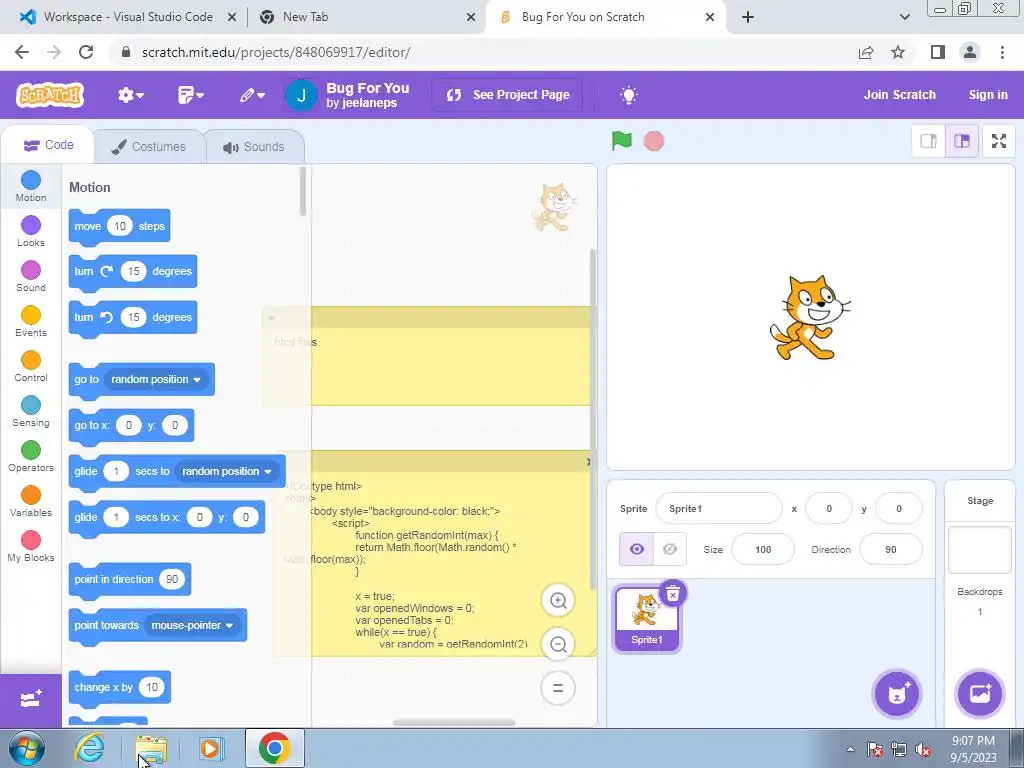This screenshot has height=768, width=1024.
Task: Click the workspace horizontal scrollbar
Action: coord(455,722)
